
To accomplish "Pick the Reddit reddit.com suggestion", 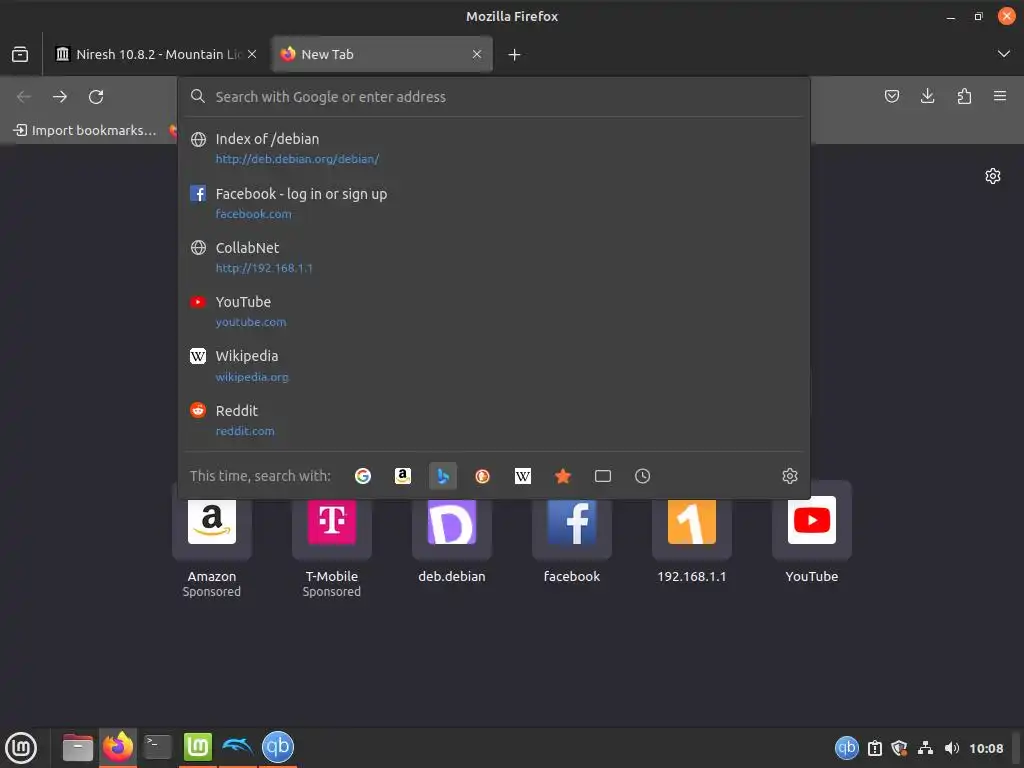I will click(x=494, y=421).
